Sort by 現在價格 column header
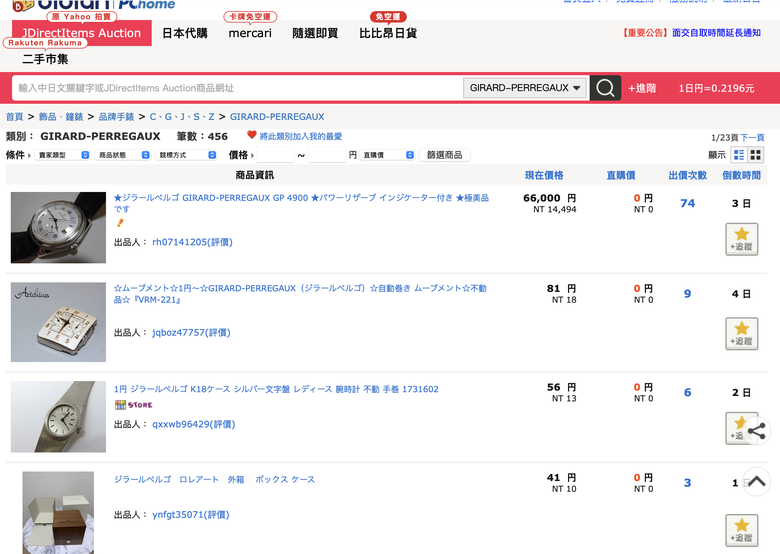 (x=544, y=175)
